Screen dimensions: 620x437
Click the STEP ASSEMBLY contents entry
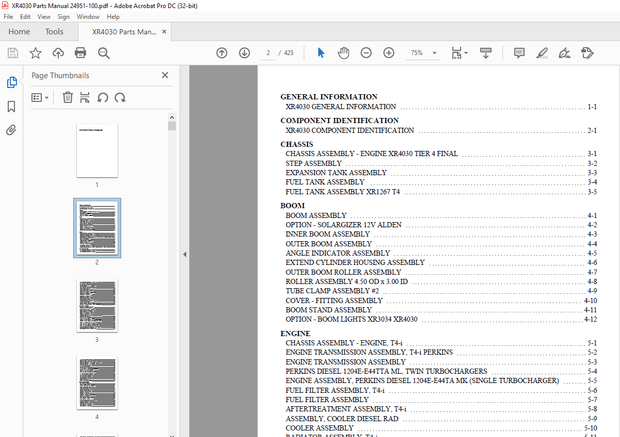coord(314,163)
